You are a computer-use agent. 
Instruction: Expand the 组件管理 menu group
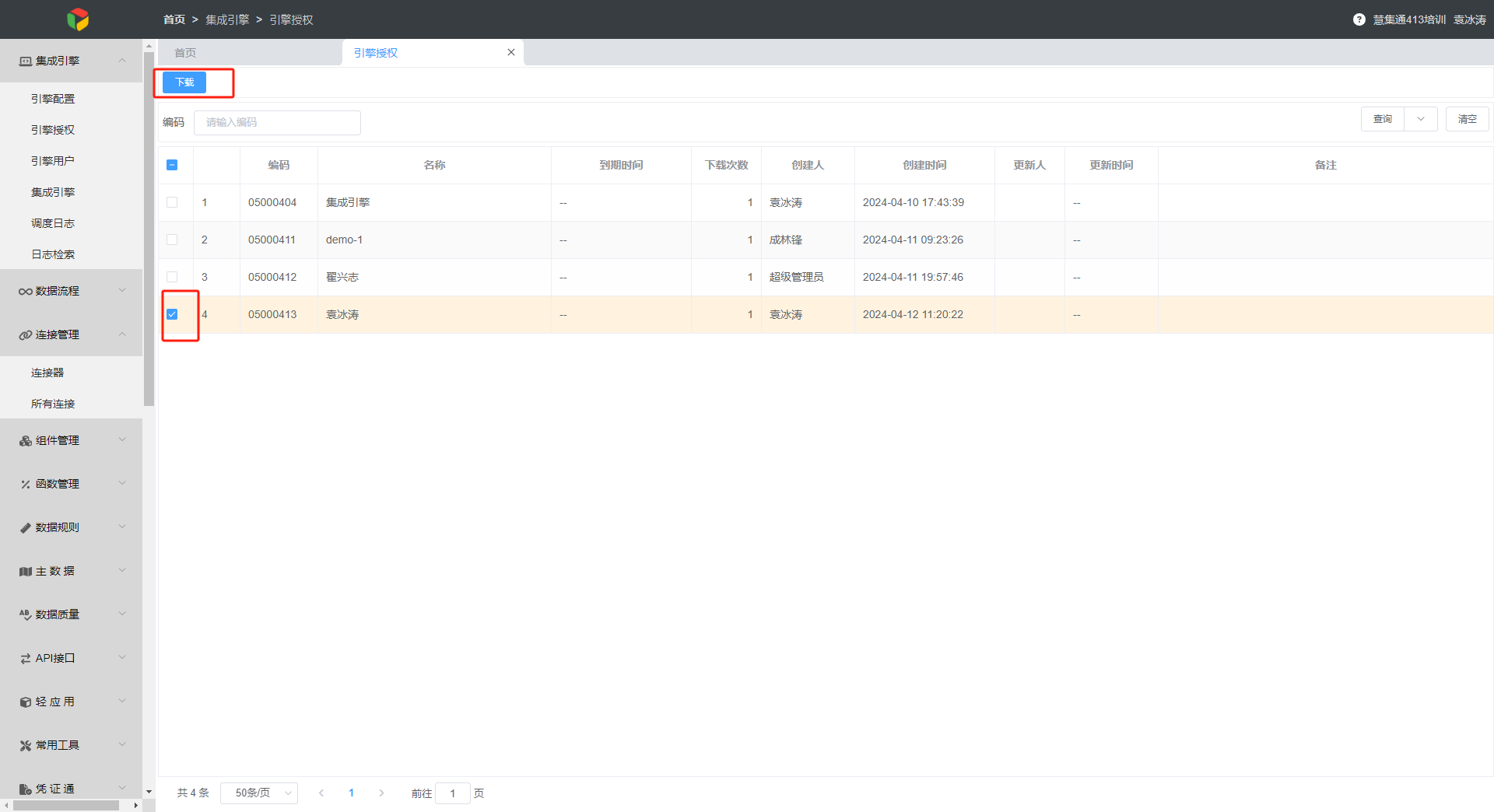point(122,439)
